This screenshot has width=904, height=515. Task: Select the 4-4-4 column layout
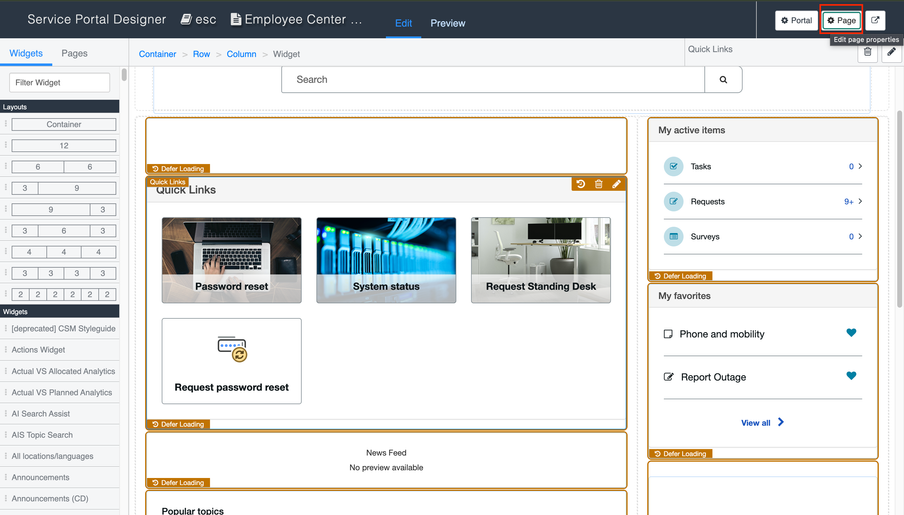[63, 252]
